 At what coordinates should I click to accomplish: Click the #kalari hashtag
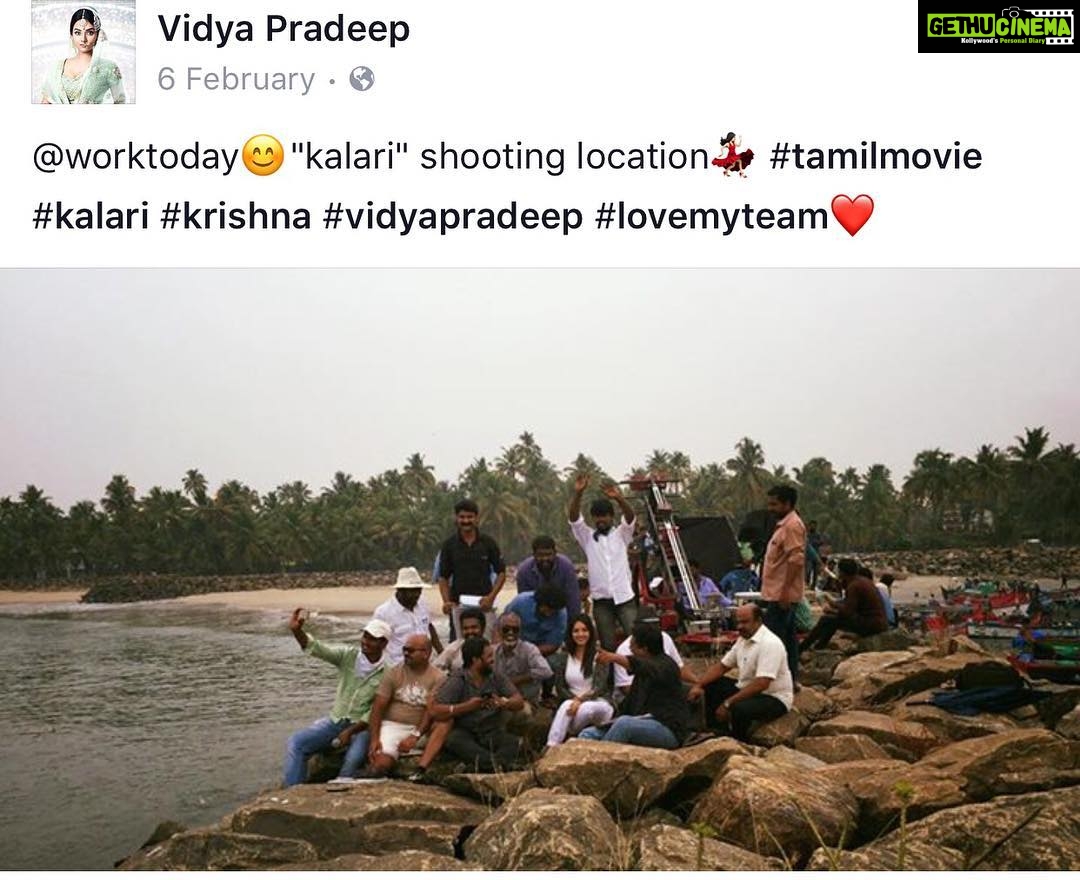tap(91, 216)
